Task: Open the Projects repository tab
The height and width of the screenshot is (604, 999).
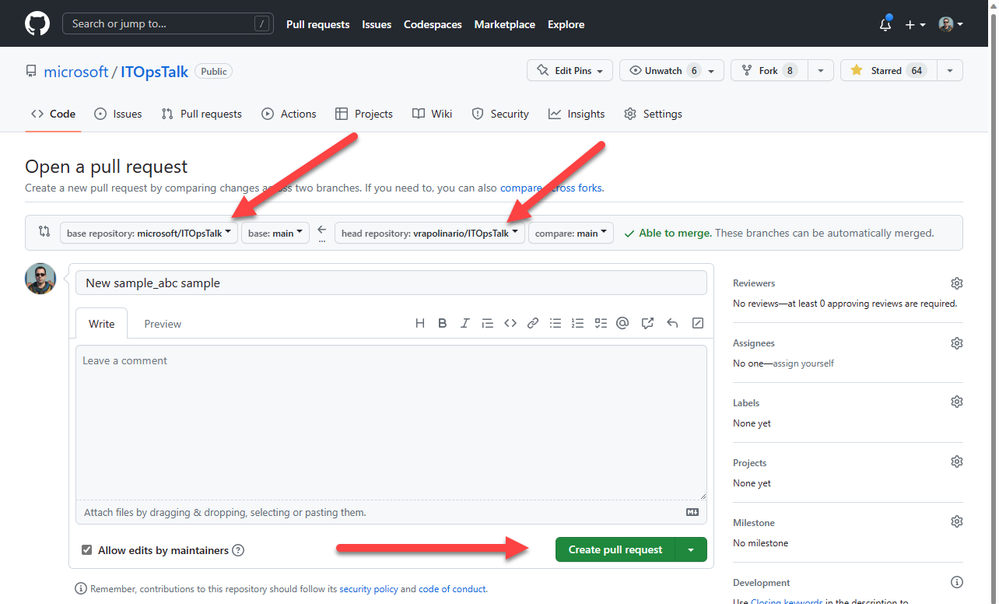Action: point(364,114)
